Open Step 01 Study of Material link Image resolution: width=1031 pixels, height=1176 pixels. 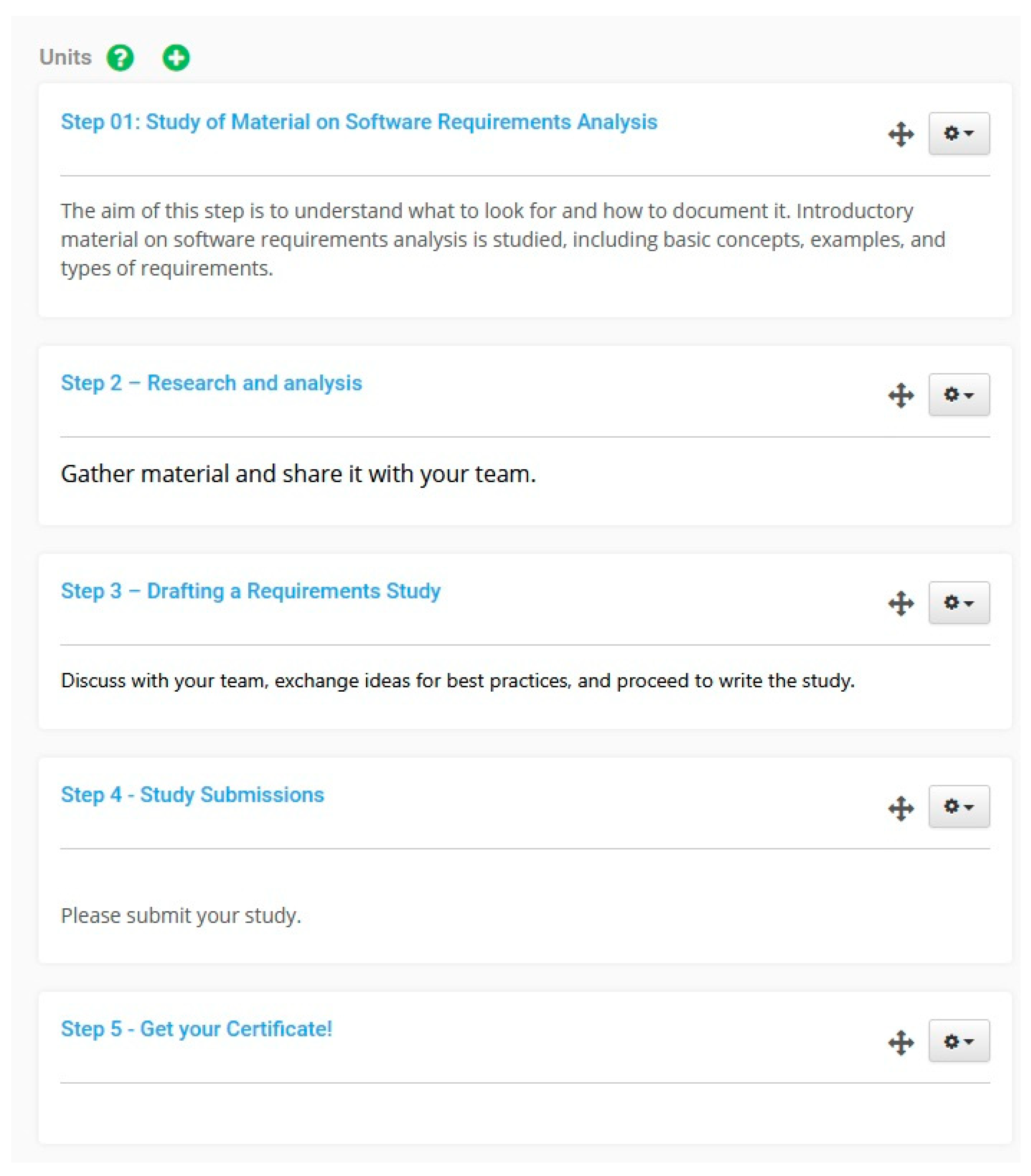(359, 122)
